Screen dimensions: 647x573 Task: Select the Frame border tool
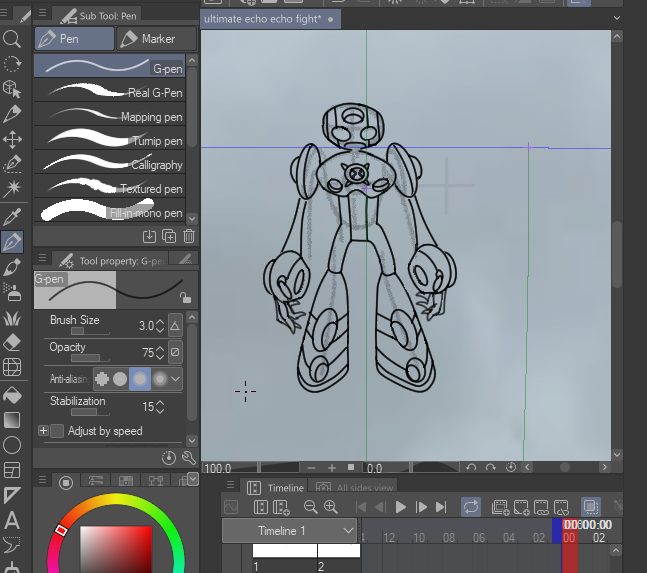[x=12, y=470]
